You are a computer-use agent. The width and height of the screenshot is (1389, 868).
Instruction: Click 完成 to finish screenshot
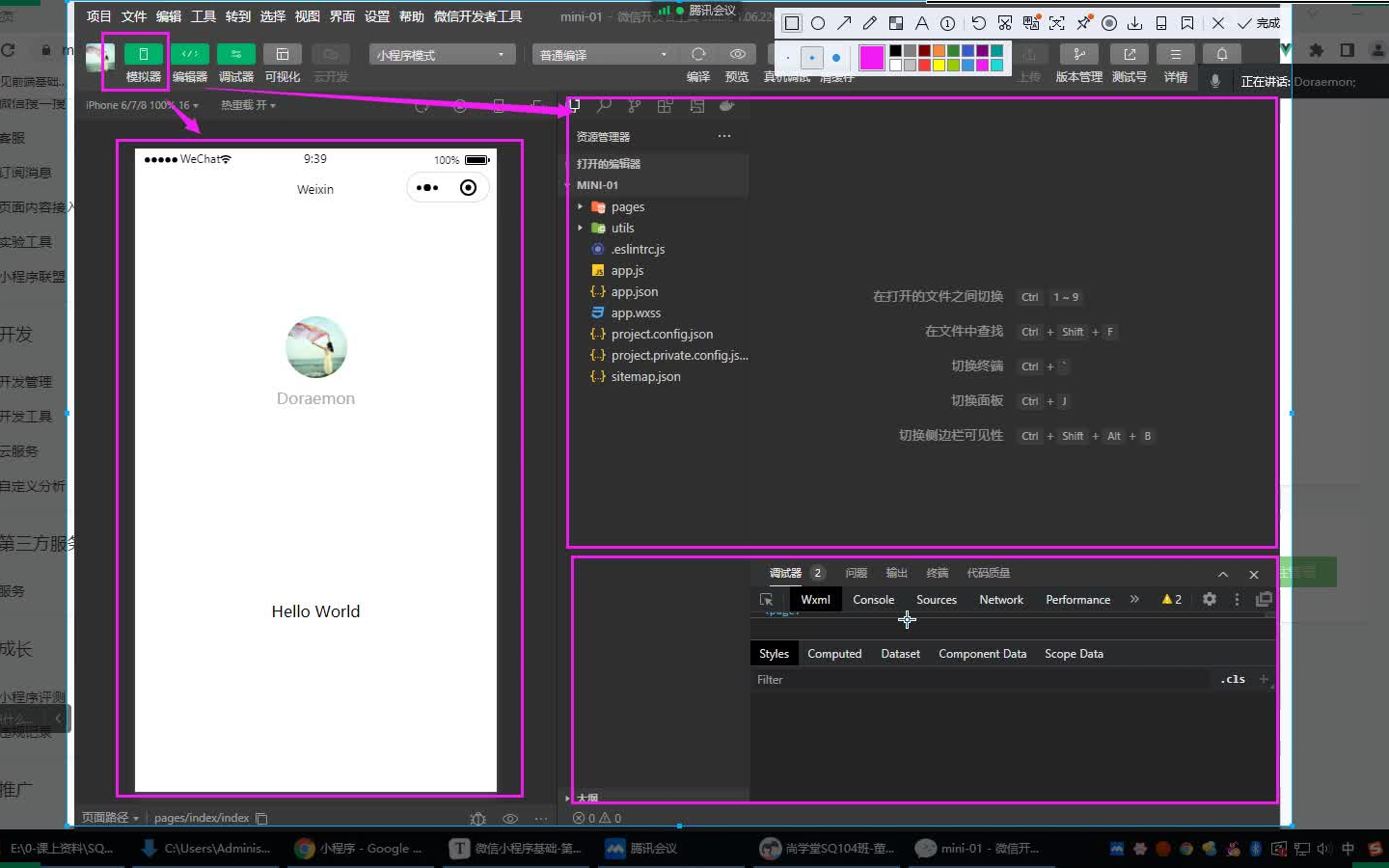[x=1259, y=23]
